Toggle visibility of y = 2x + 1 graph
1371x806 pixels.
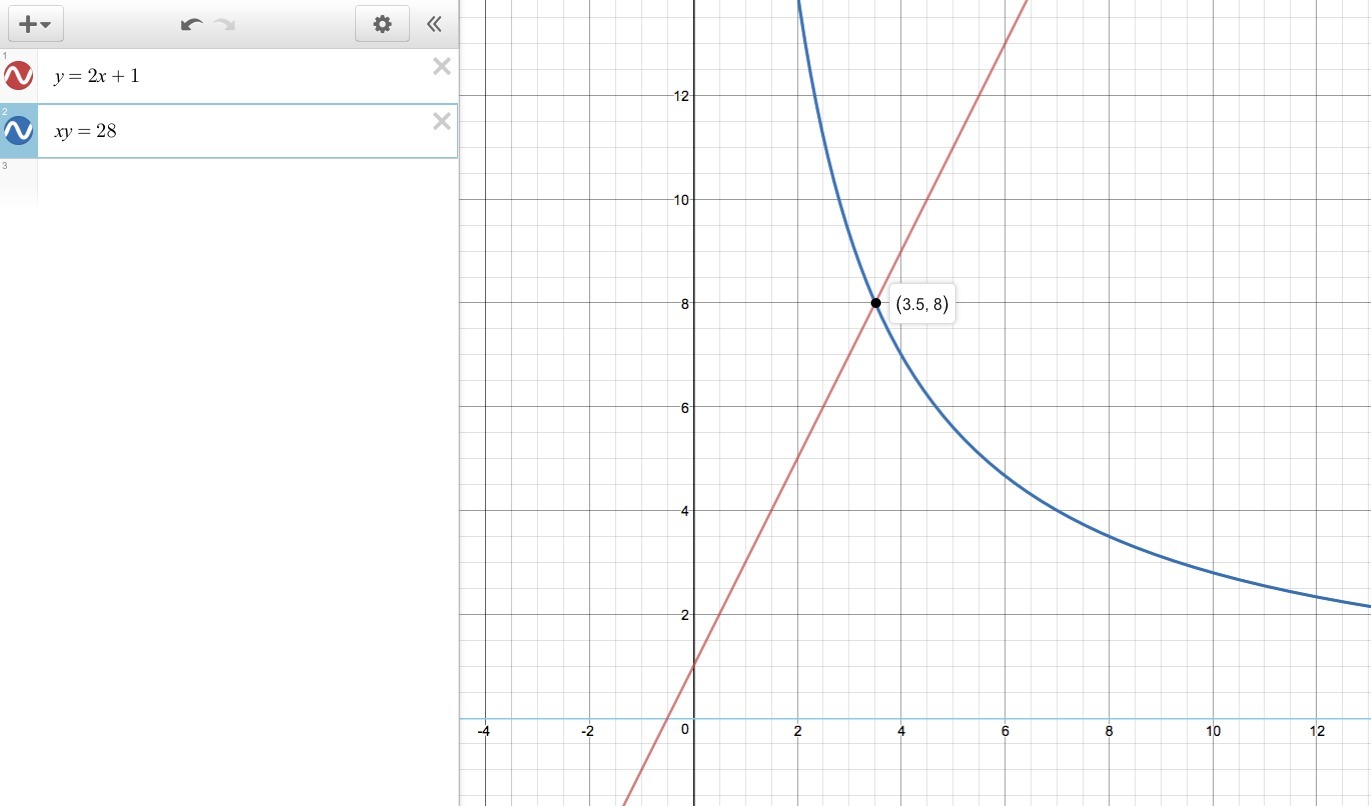(18, 75)
